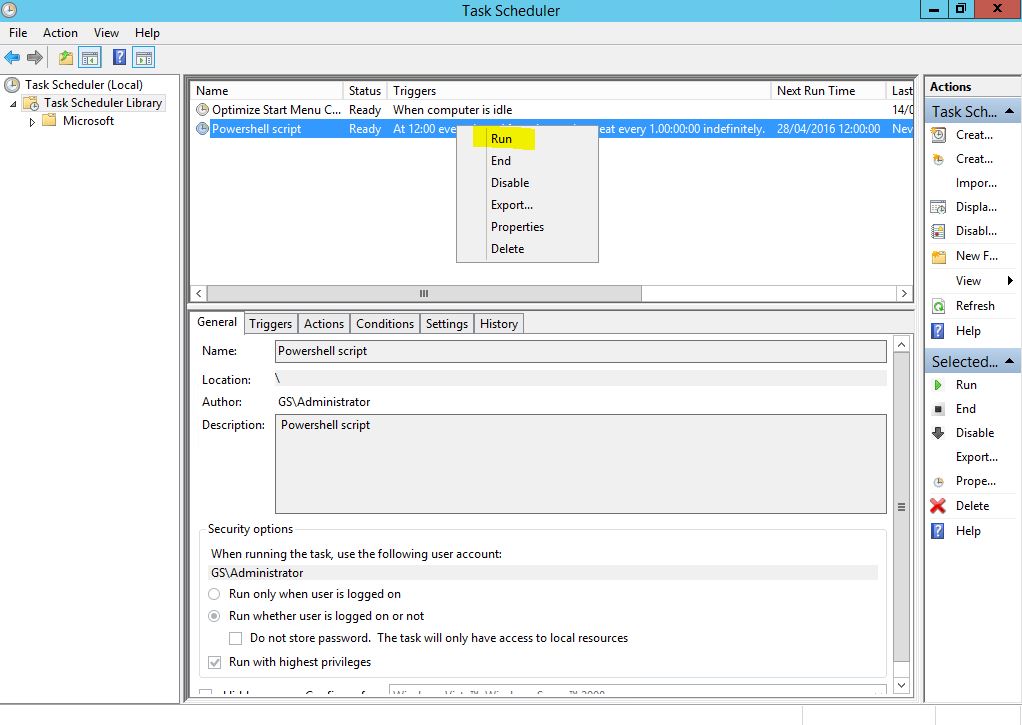1022x725 pixels.
Task: Choose Delete from the context menu
Action: [x=527, y=249]
